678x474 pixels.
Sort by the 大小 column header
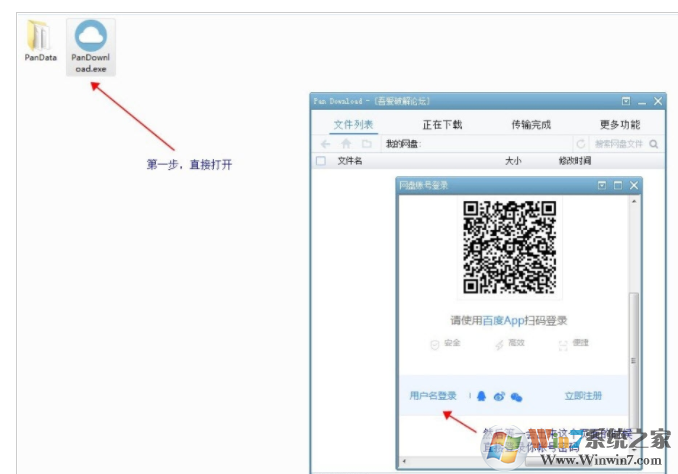(513, 161)
